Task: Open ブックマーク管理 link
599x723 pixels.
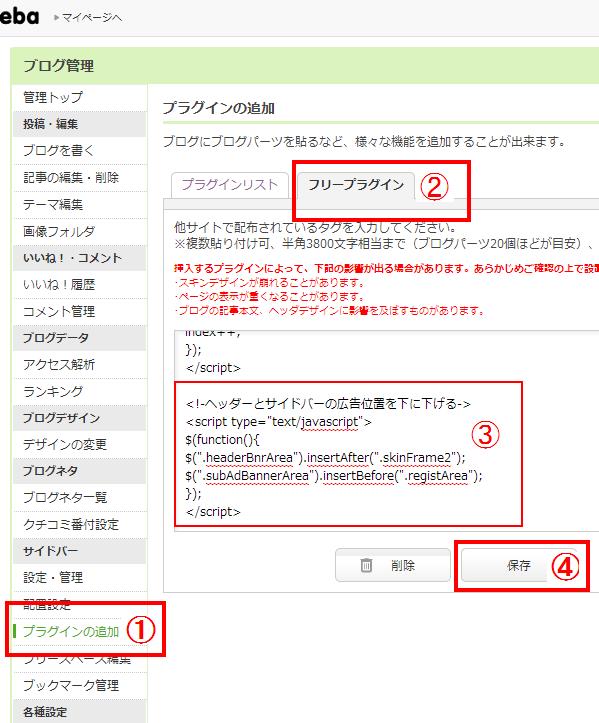Action: [71, 685]
